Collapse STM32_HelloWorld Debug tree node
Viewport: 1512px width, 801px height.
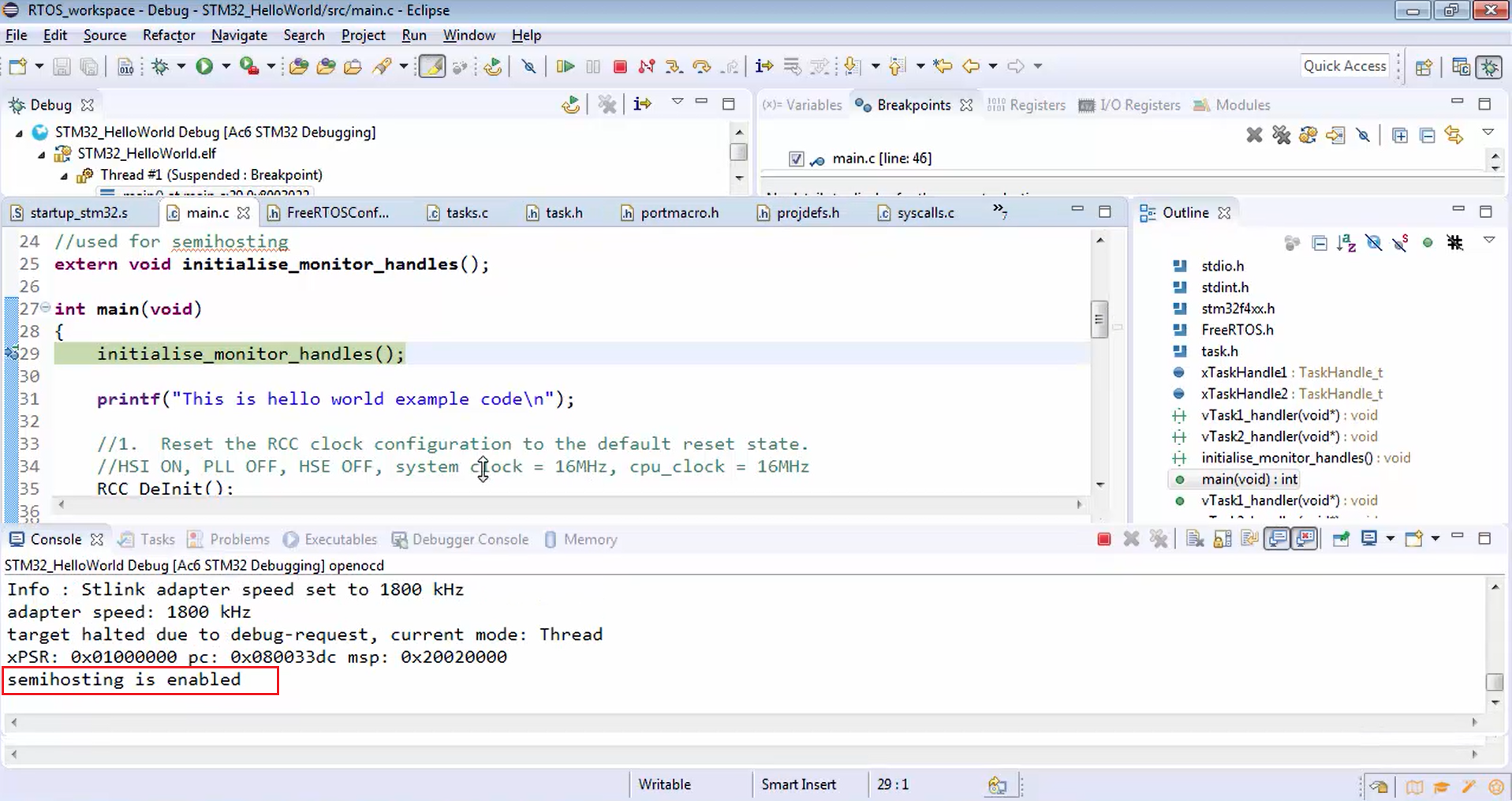(19, 133)
